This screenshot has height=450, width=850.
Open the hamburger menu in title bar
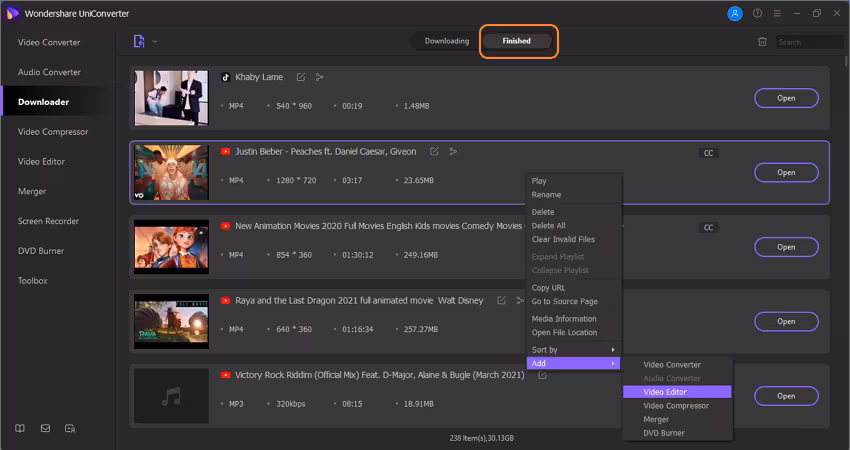click(x=777, y=14)
